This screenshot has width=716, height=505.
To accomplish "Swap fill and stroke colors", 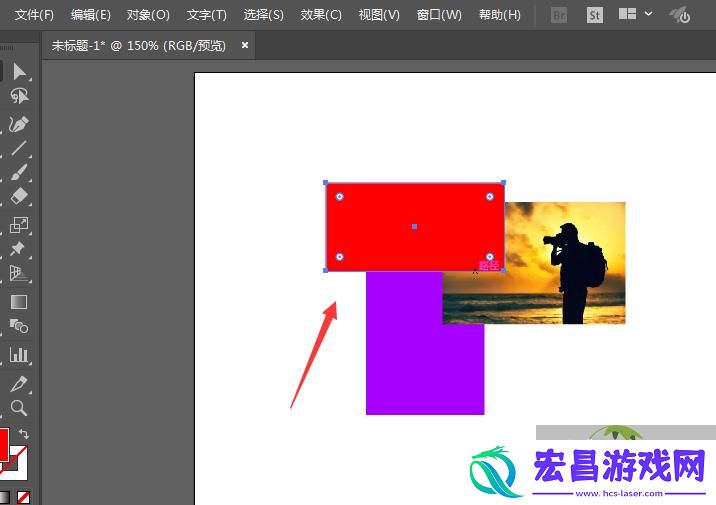I will pos(23,433).
